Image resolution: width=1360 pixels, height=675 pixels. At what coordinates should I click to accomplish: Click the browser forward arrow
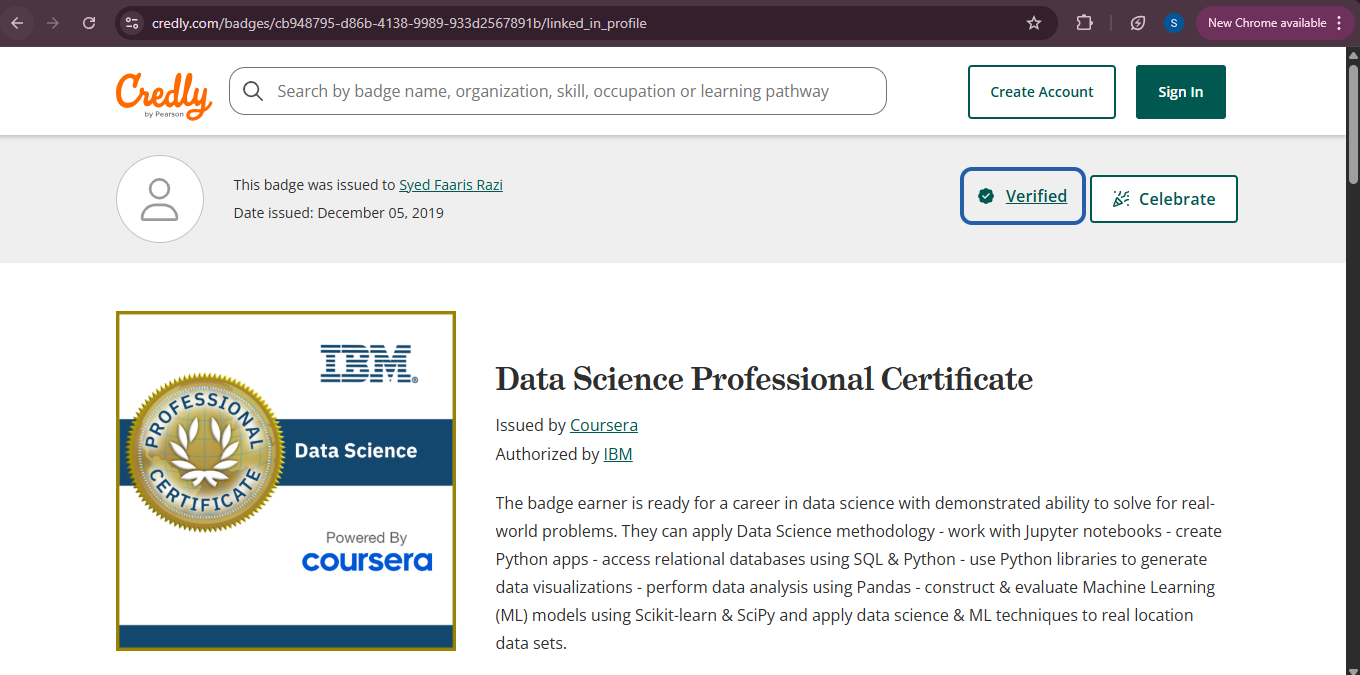point(53,22)
